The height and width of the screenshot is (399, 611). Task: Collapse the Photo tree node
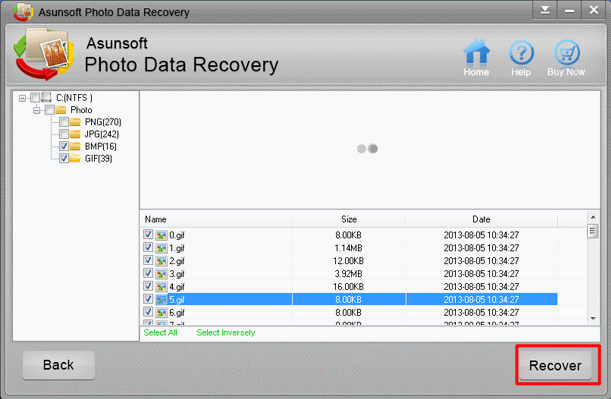pos(37,111)
